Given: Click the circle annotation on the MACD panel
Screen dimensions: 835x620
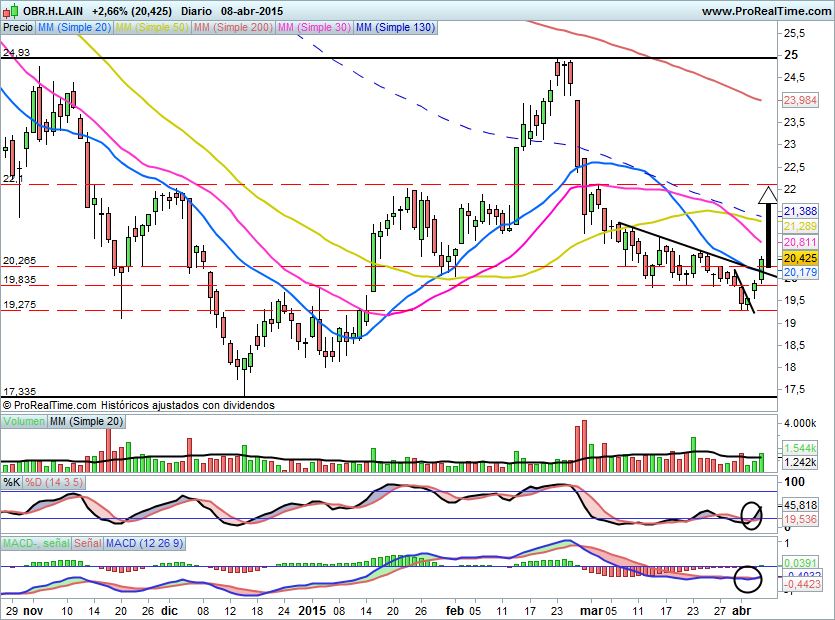Looking at the screenshot, I should [747, 578].
